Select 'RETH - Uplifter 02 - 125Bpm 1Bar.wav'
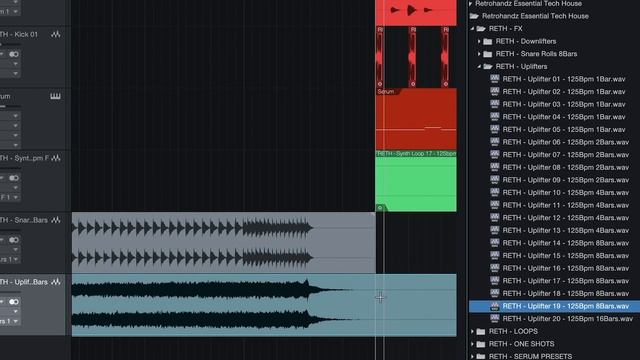The width and height of the screenshot is (640, 360). [x=564, y=92]
